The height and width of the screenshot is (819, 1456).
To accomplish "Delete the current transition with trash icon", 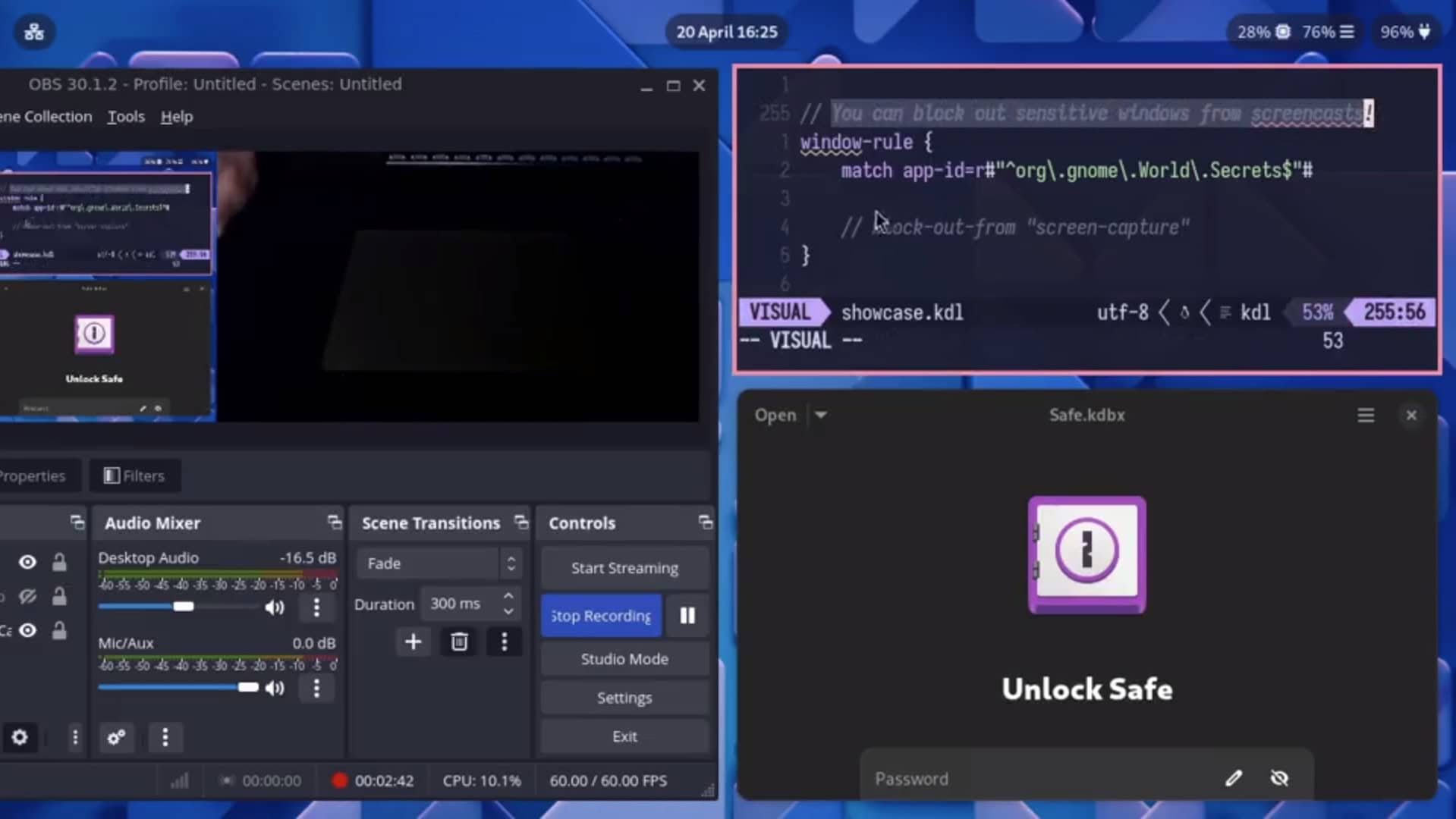I will tap(458, 642).
